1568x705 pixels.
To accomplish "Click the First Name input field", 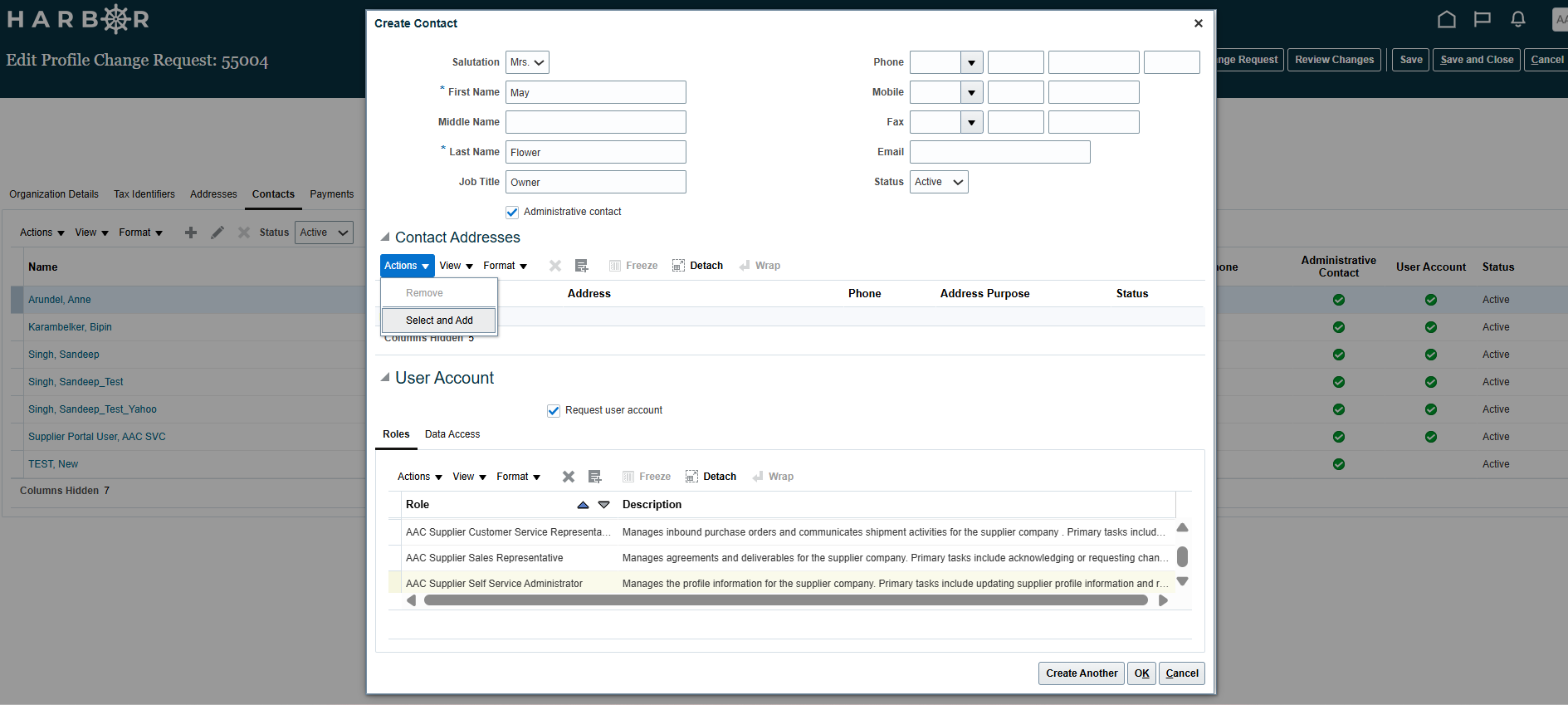I will click(596, 92).
